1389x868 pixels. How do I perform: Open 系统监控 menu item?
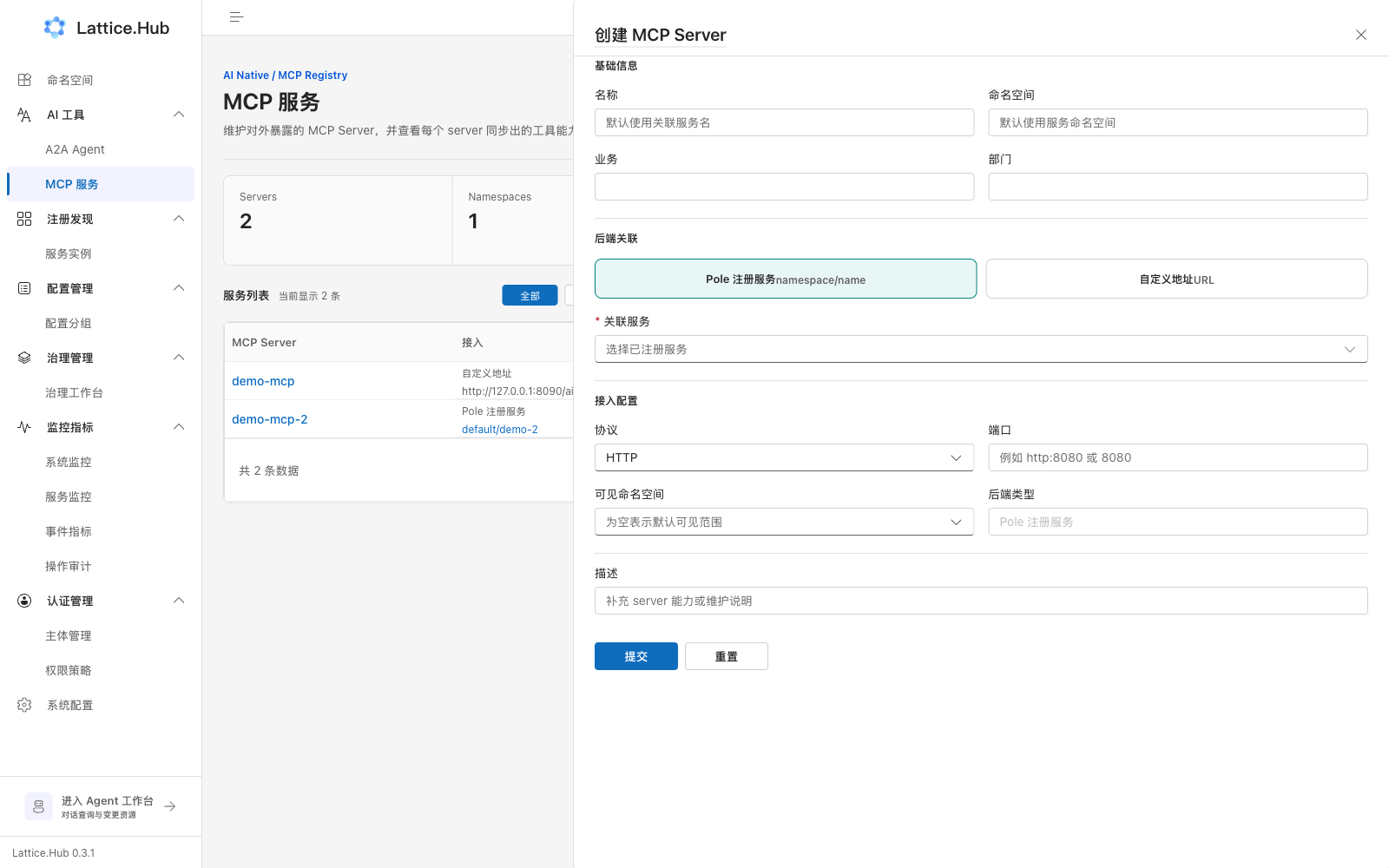(x=101, y=462)
